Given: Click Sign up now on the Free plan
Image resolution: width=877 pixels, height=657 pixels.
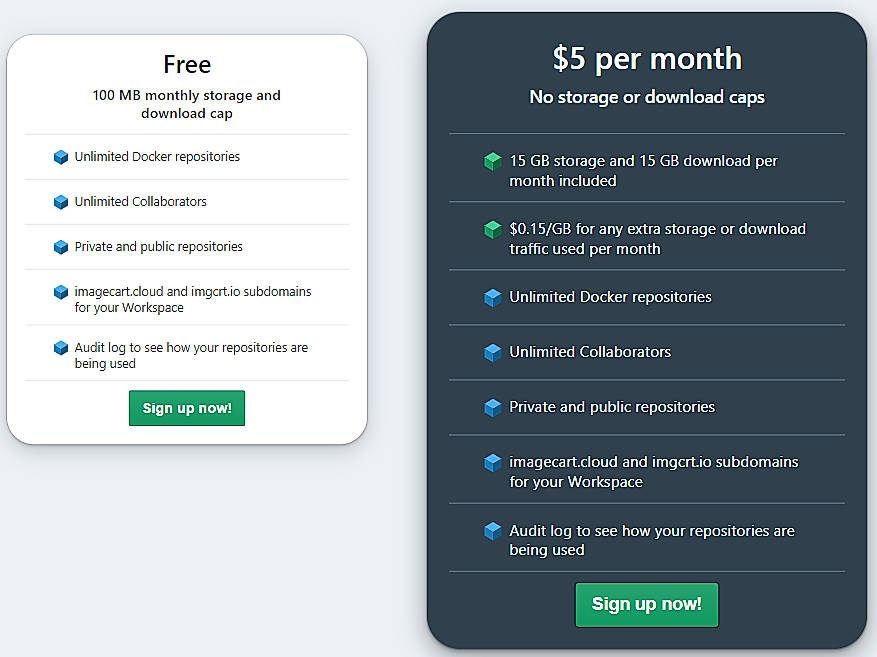Looking at the screenshot, I should tap(186, 408).
